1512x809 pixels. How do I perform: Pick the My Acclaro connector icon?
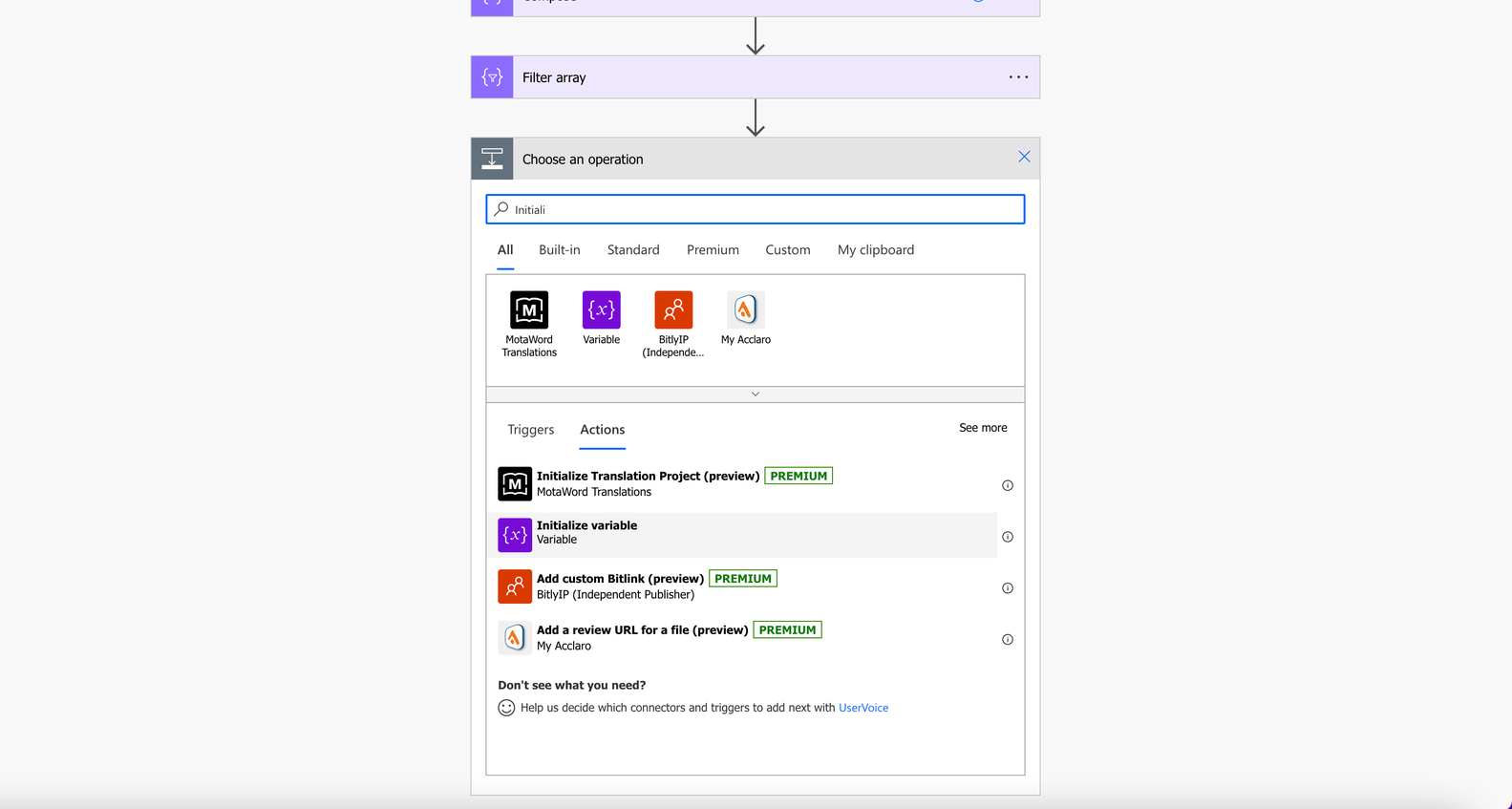[x=746, y=309]
